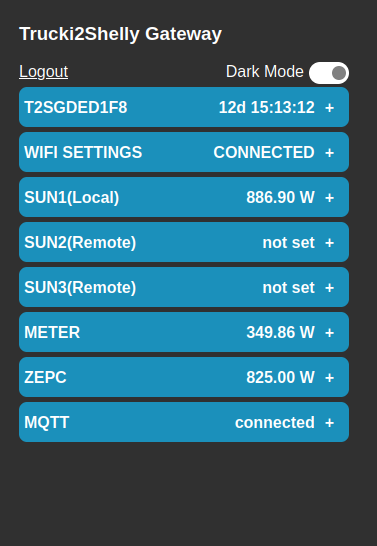Viewport: 377px width, 546px height.
Task: Expand the ZEPC section
Action: click(184, 377)
